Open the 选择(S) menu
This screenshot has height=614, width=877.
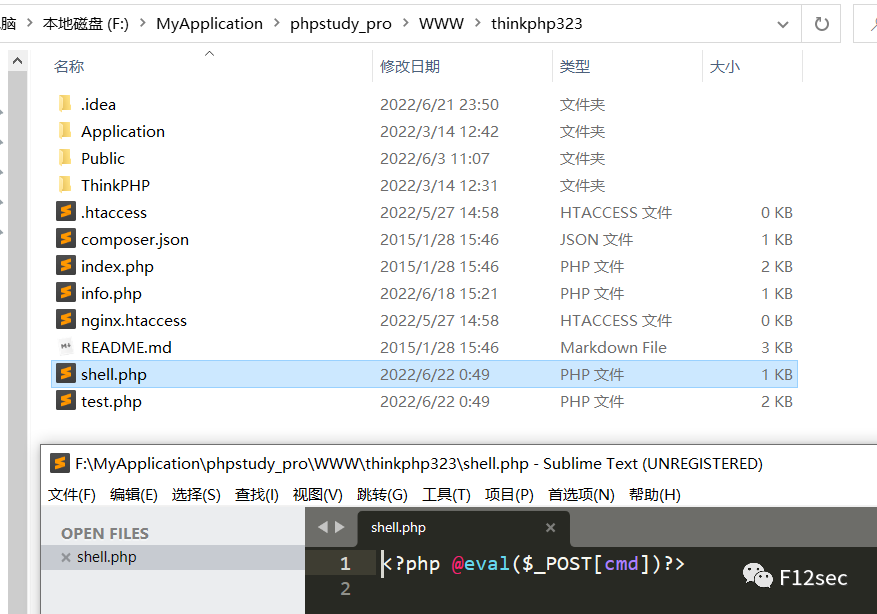click(196, 494)
